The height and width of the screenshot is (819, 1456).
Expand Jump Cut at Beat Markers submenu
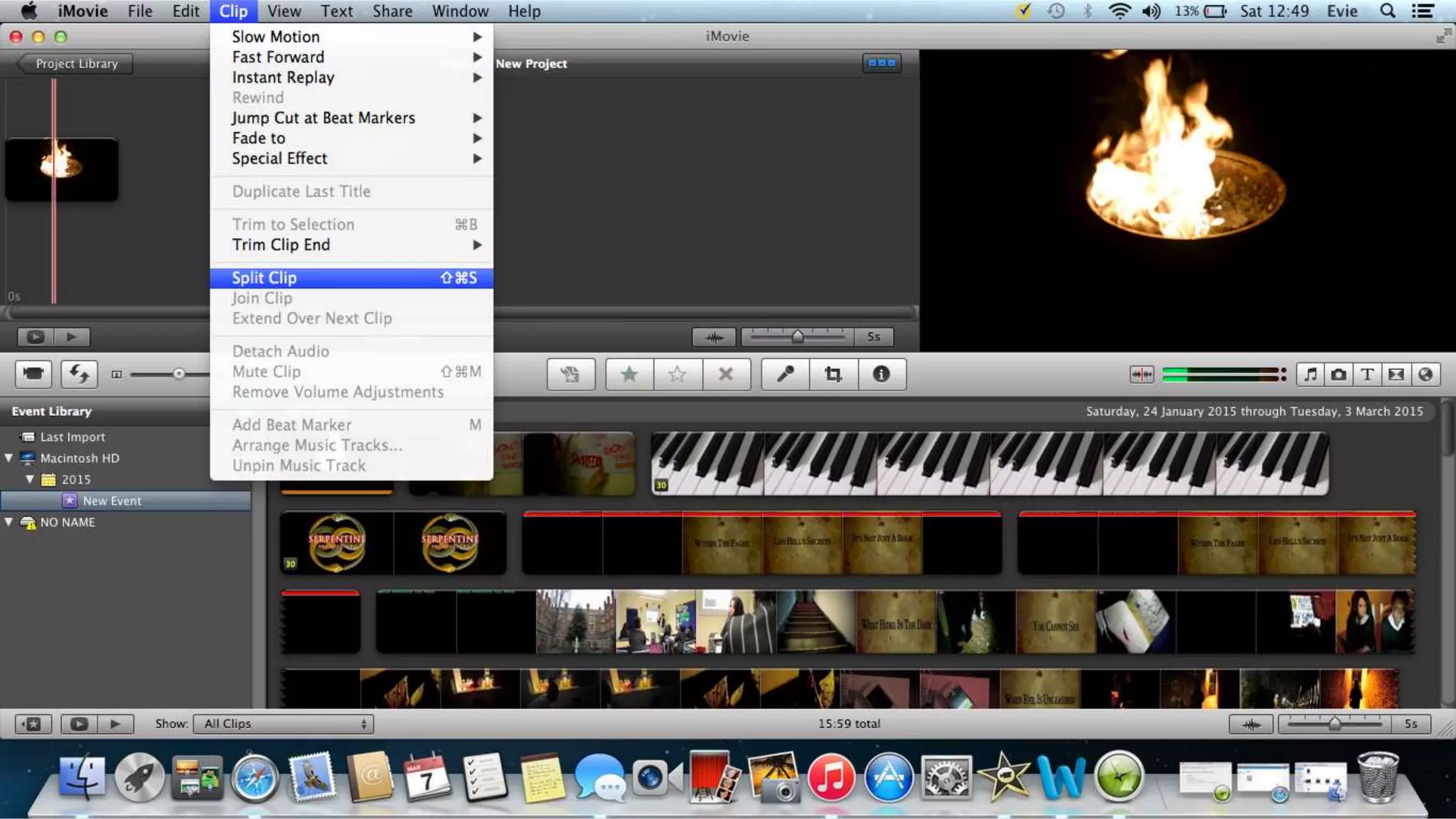351,118
